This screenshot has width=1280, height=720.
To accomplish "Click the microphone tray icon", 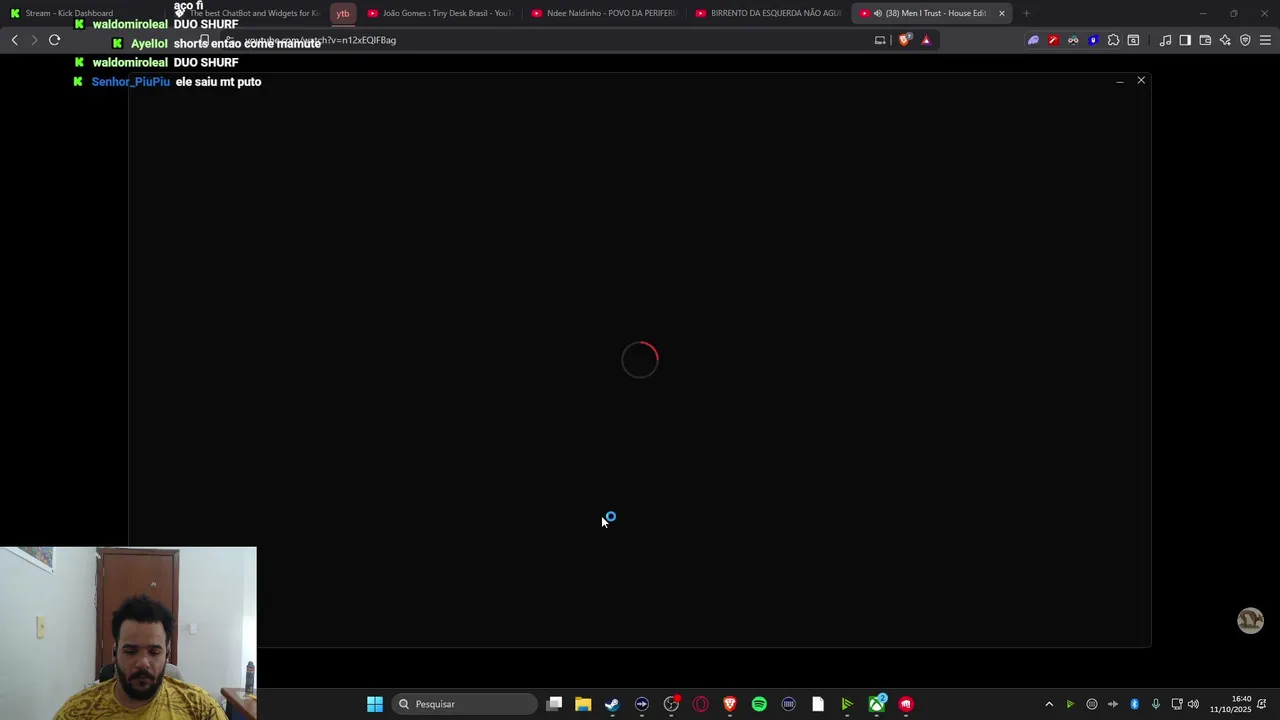I will (1155, 704).
